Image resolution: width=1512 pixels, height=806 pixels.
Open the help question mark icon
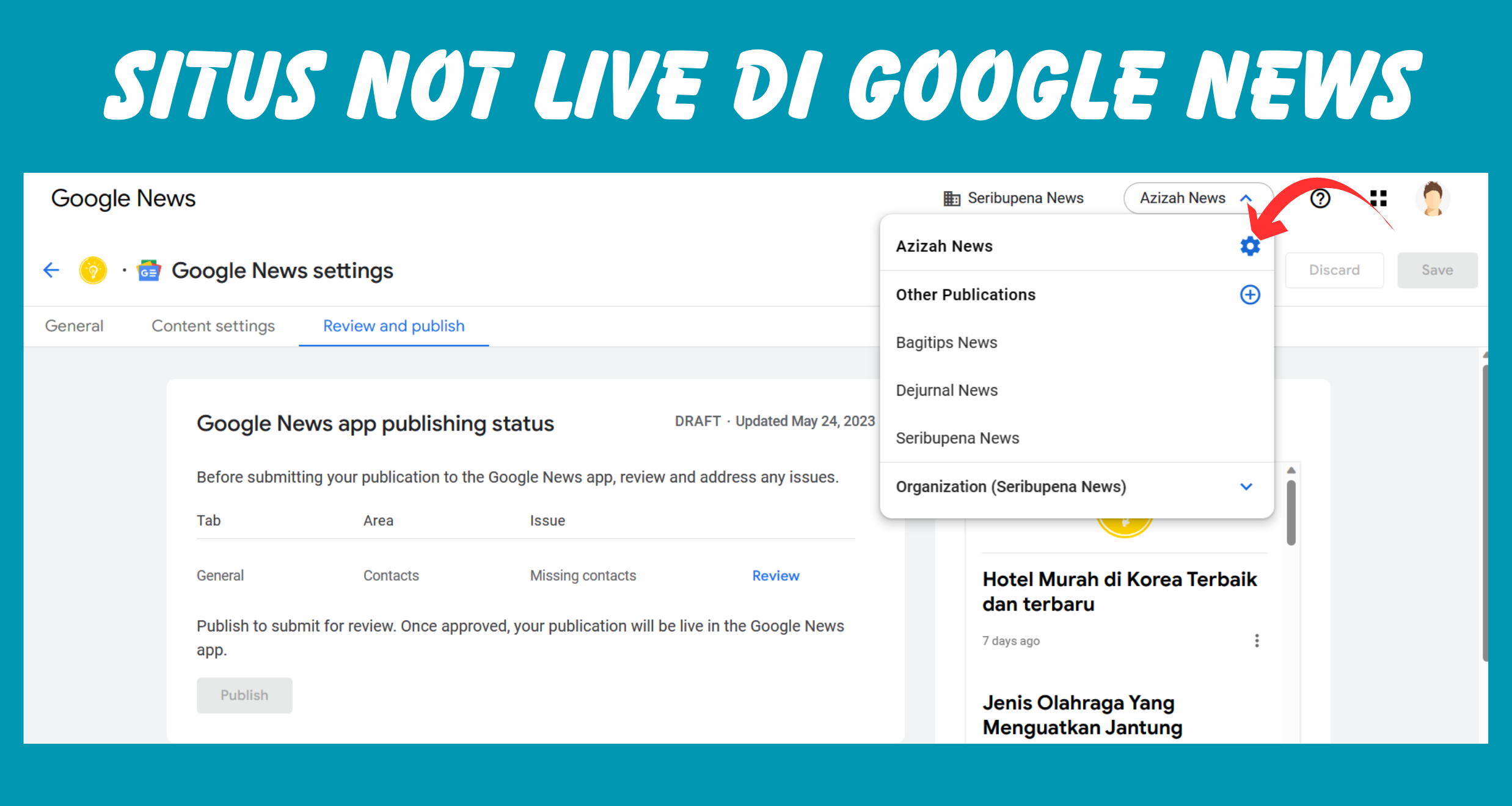click(1320, 198)
